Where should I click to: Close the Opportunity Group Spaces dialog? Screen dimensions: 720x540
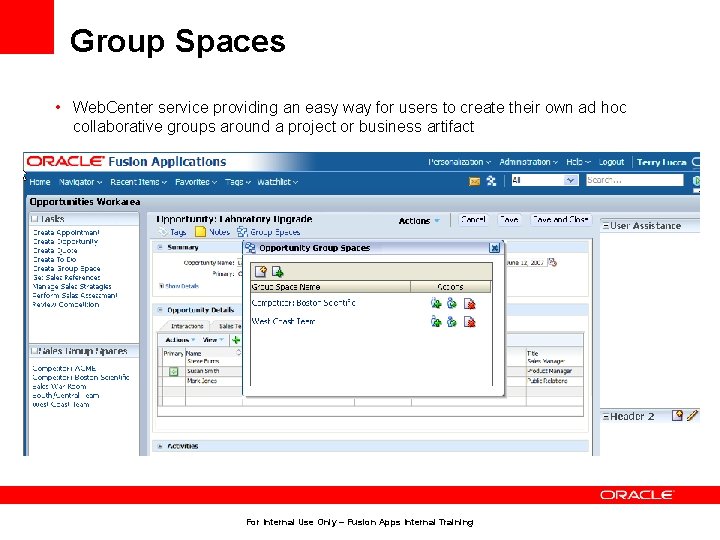click(495, 248)
